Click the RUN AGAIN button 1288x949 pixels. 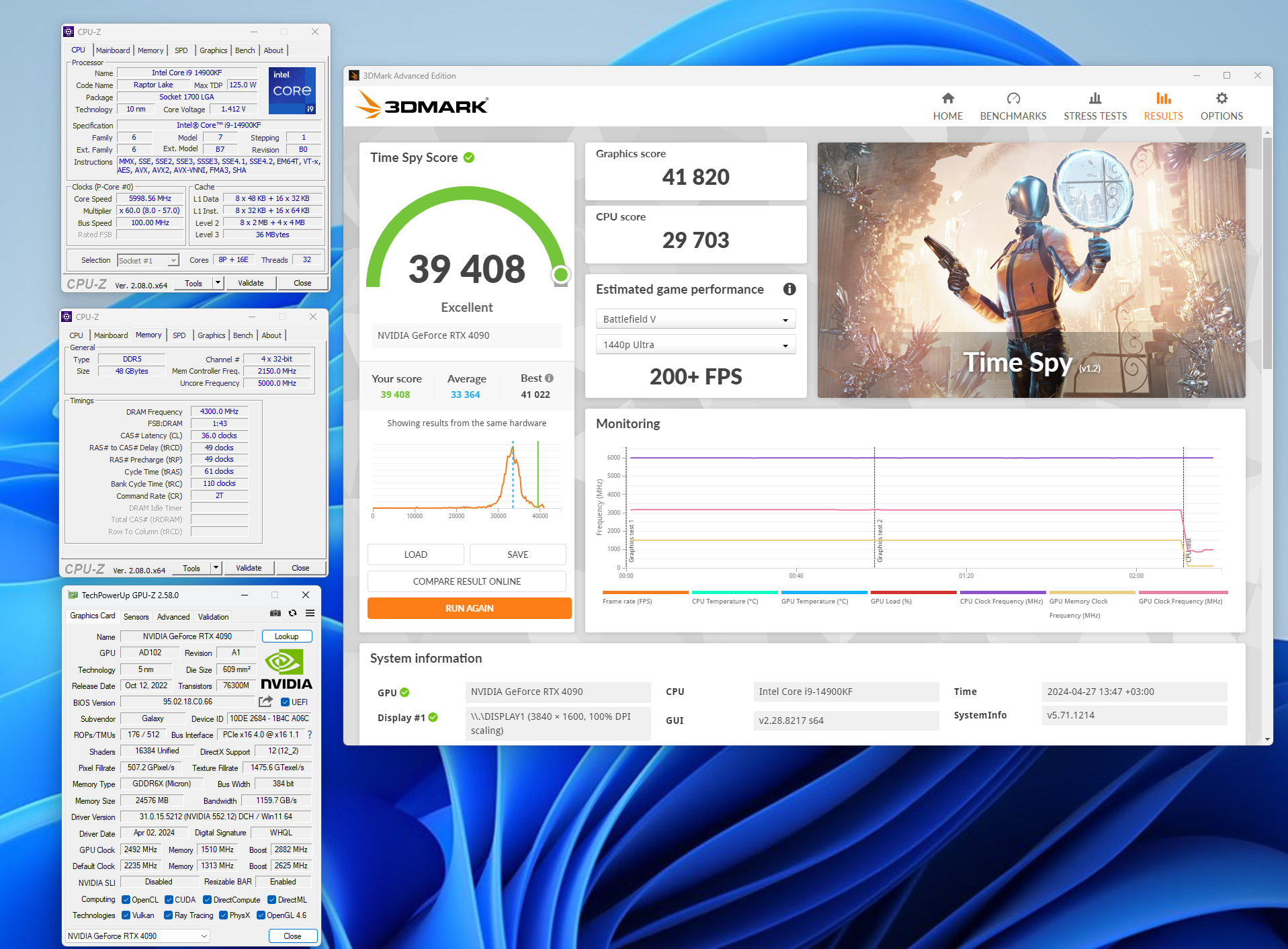coord(469,608)
